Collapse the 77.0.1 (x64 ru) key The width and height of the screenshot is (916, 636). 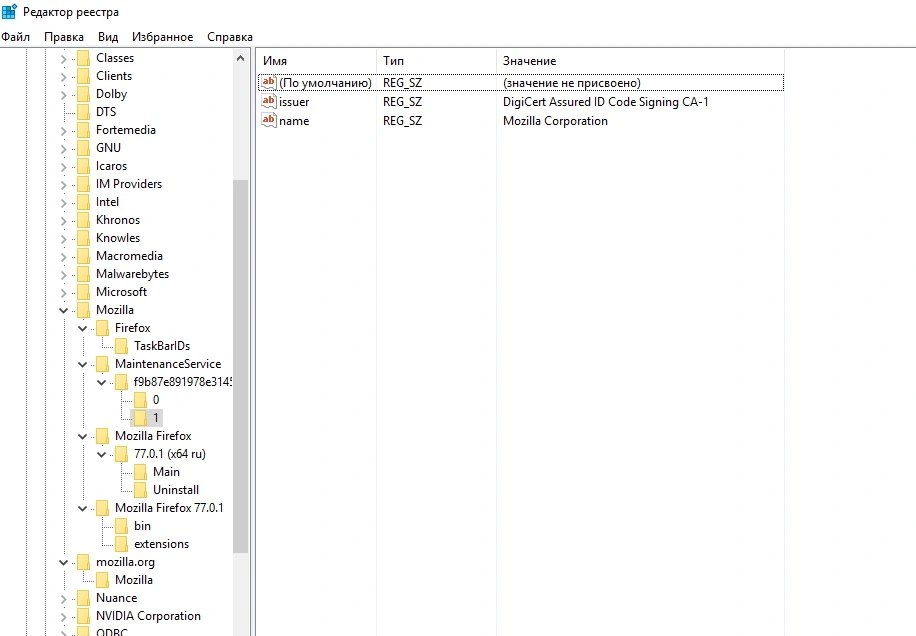pos(101,454)
